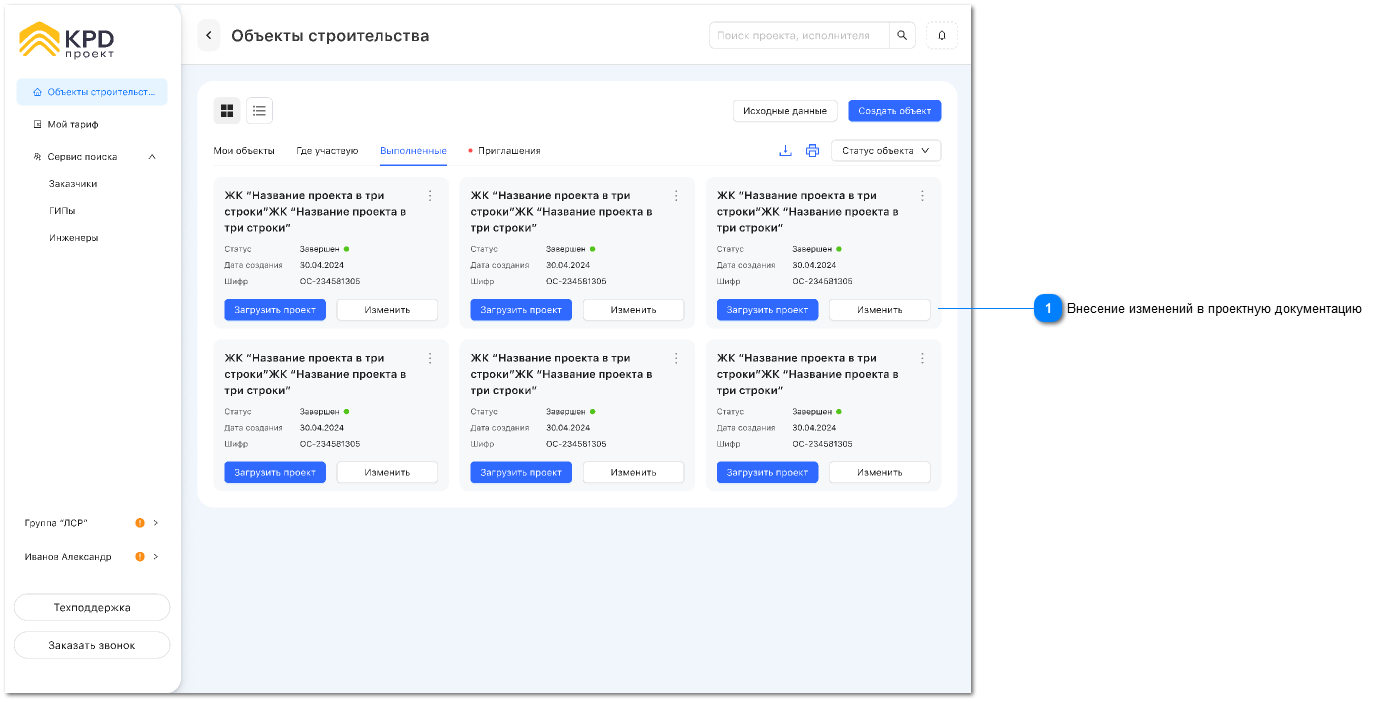1378x702 pixels.
Task: Click the Техподдержка button
Action: [92, 607]
